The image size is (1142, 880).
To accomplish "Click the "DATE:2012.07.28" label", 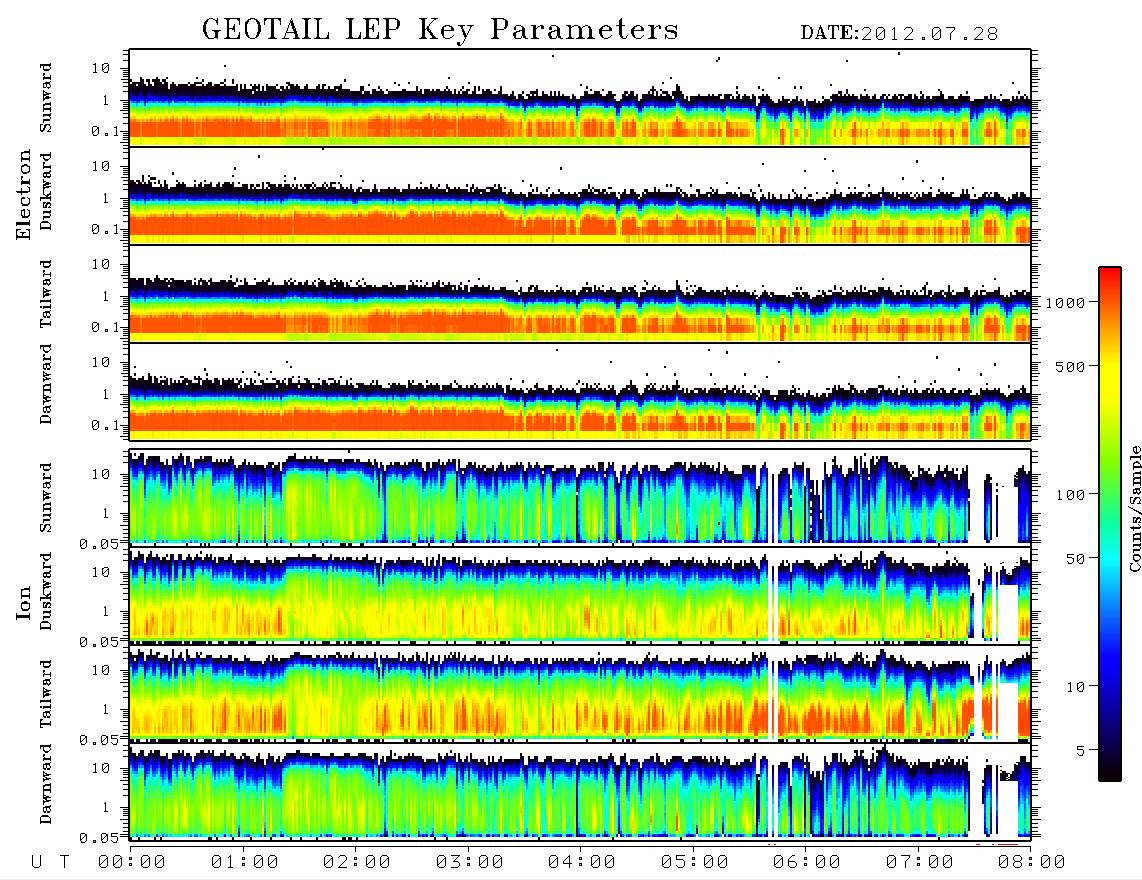I will pos(899,34).
